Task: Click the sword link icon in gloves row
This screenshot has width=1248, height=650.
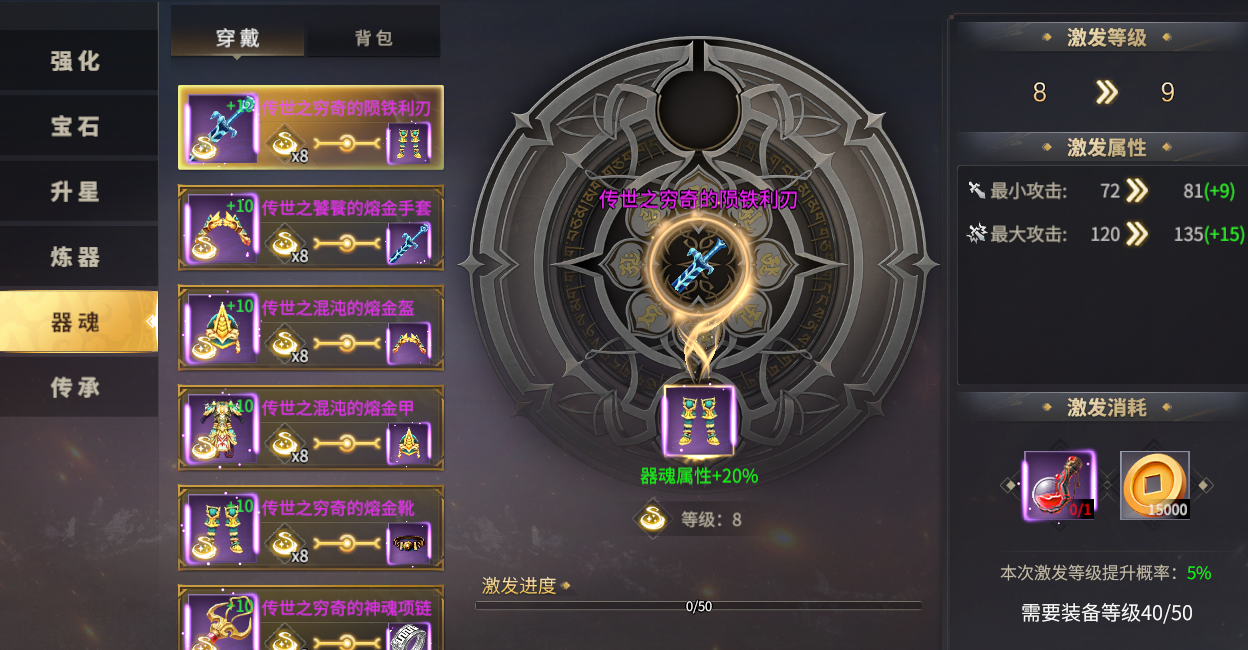Action: (x=408, y=244)
